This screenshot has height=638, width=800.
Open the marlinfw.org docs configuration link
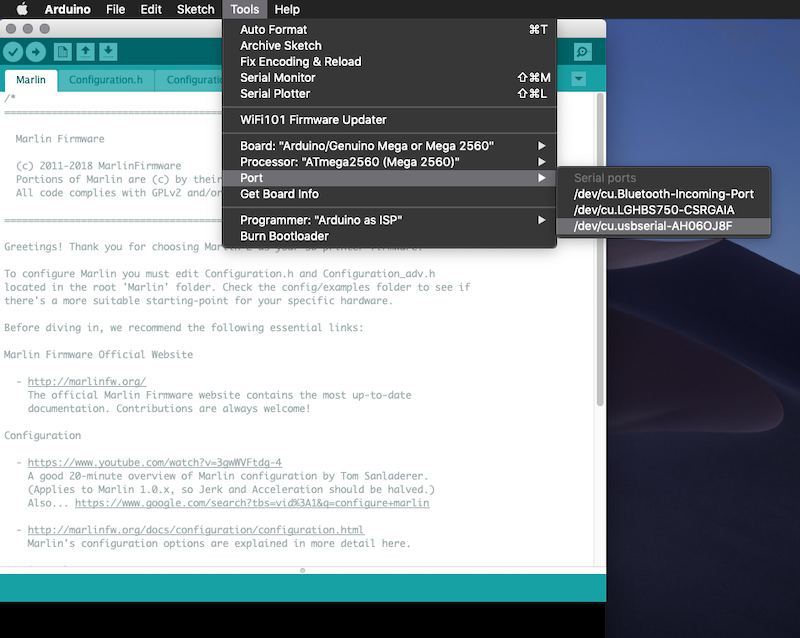pyautogui.click(x=196, y=530)
